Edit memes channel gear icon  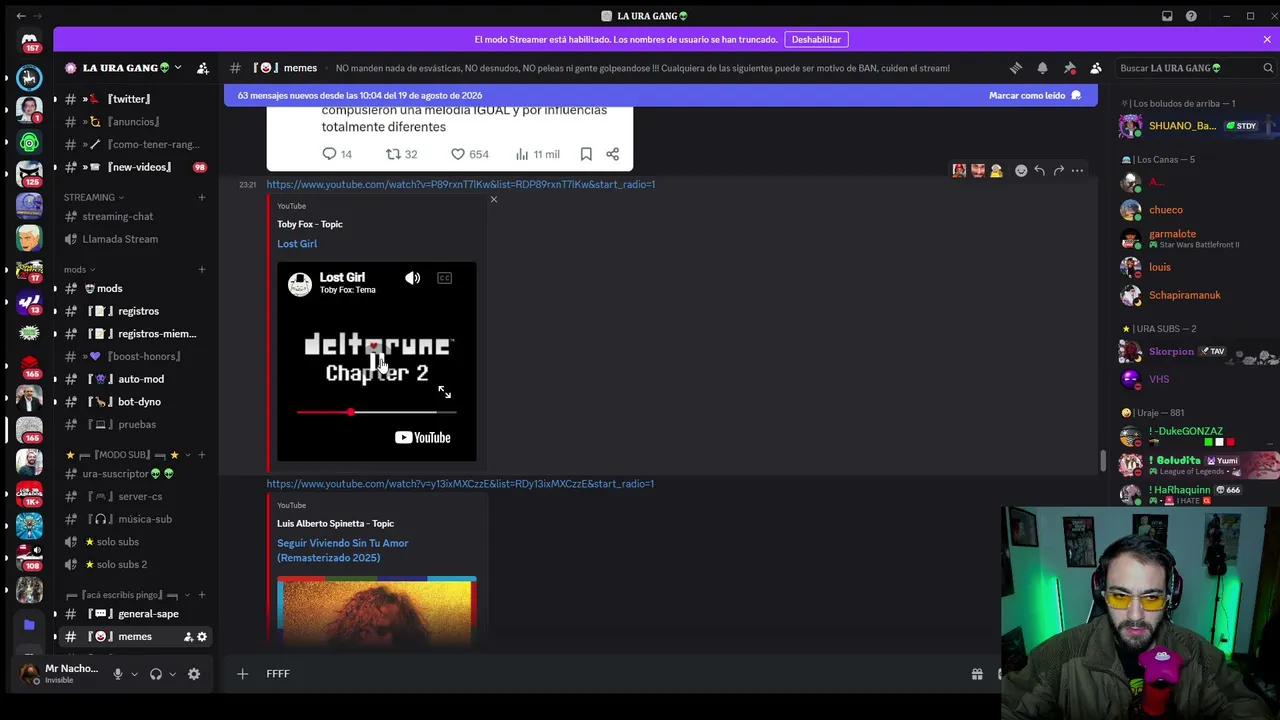click(202, 637)
